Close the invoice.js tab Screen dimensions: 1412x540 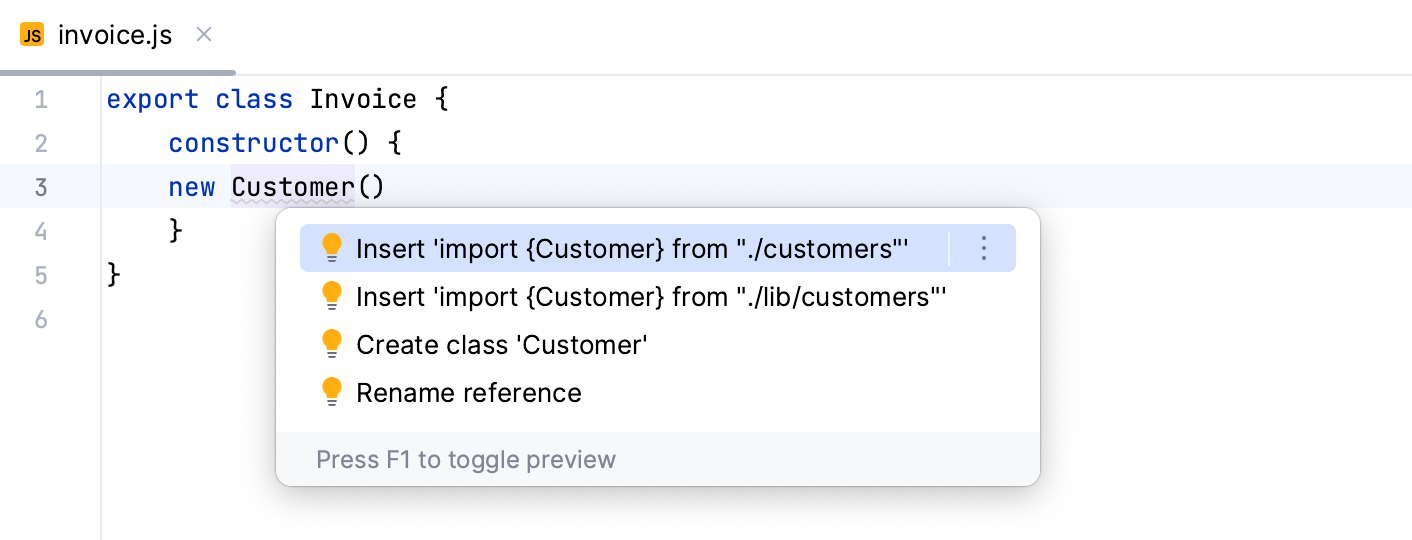click(203, 35)
